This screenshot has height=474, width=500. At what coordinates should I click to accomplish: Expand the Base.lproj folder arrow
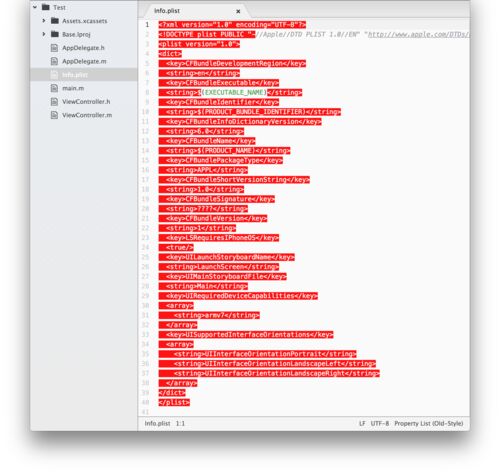(x=44, y=34)
